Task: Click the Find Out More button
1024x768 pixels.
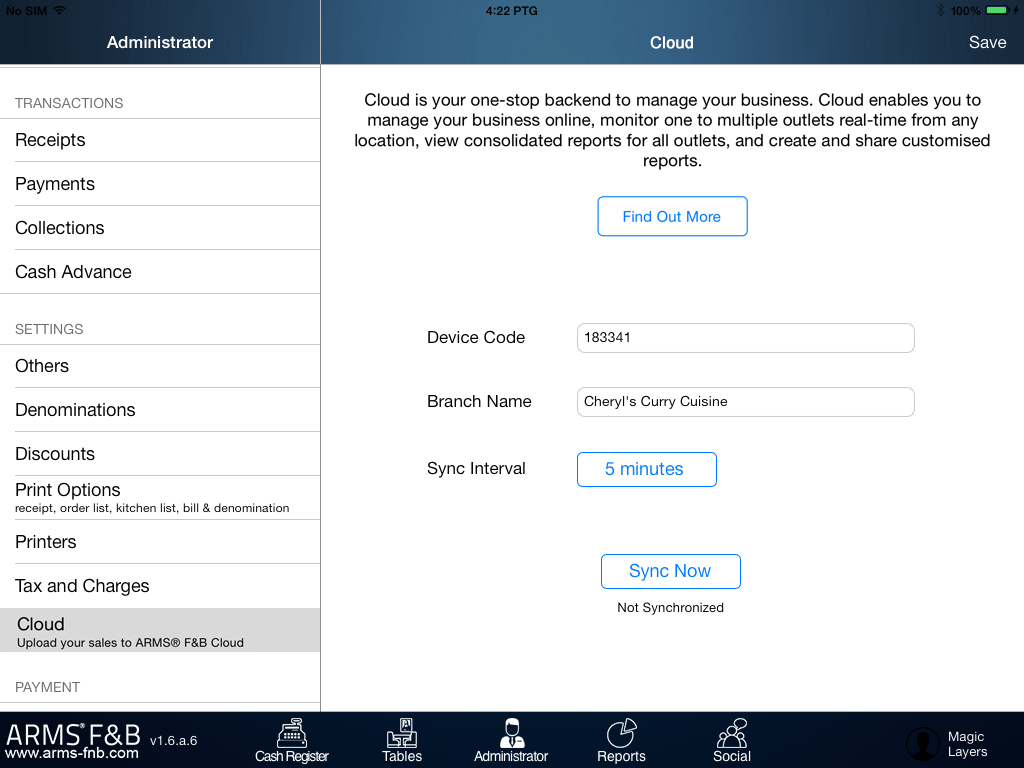Action: tap(672, 216)
